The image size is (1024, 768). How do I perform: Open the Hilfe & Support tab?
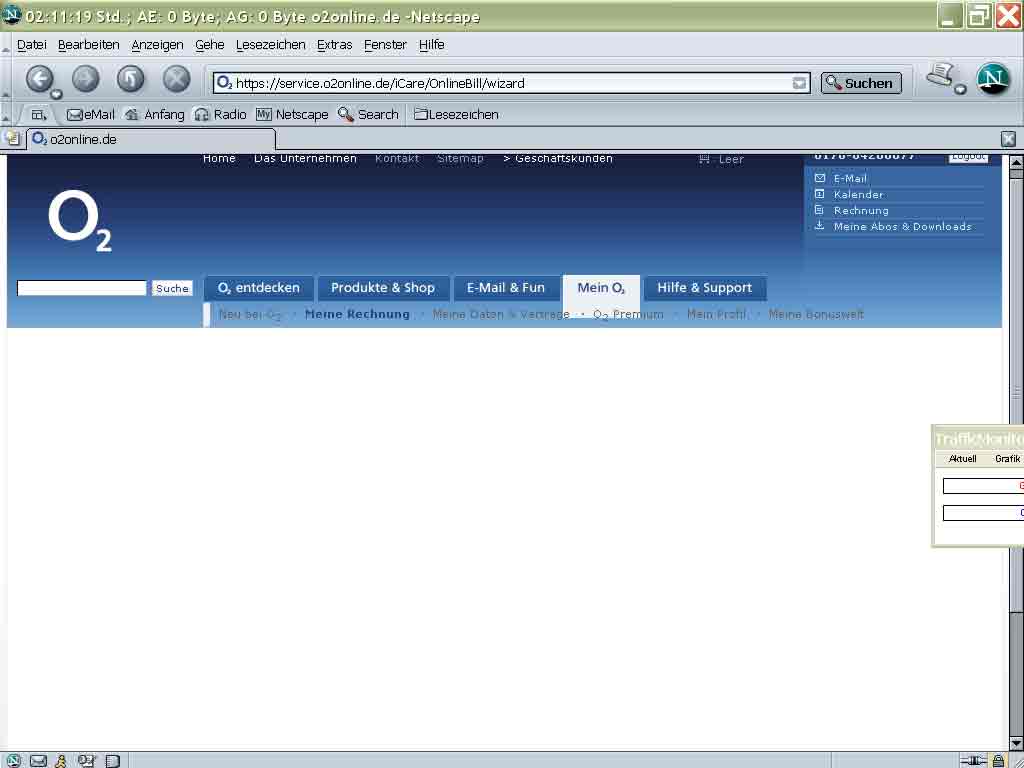pos(705,288)
